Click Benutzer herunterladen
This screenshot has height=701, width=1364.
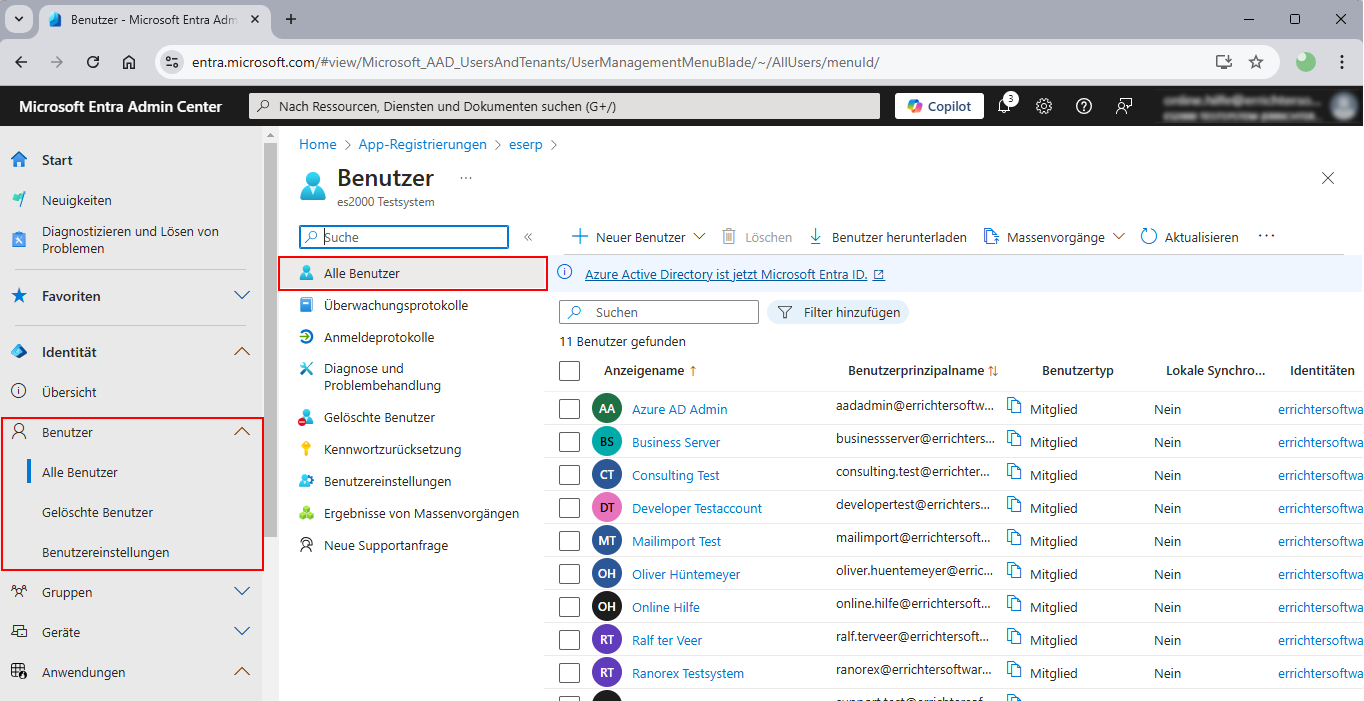(887, 237)
